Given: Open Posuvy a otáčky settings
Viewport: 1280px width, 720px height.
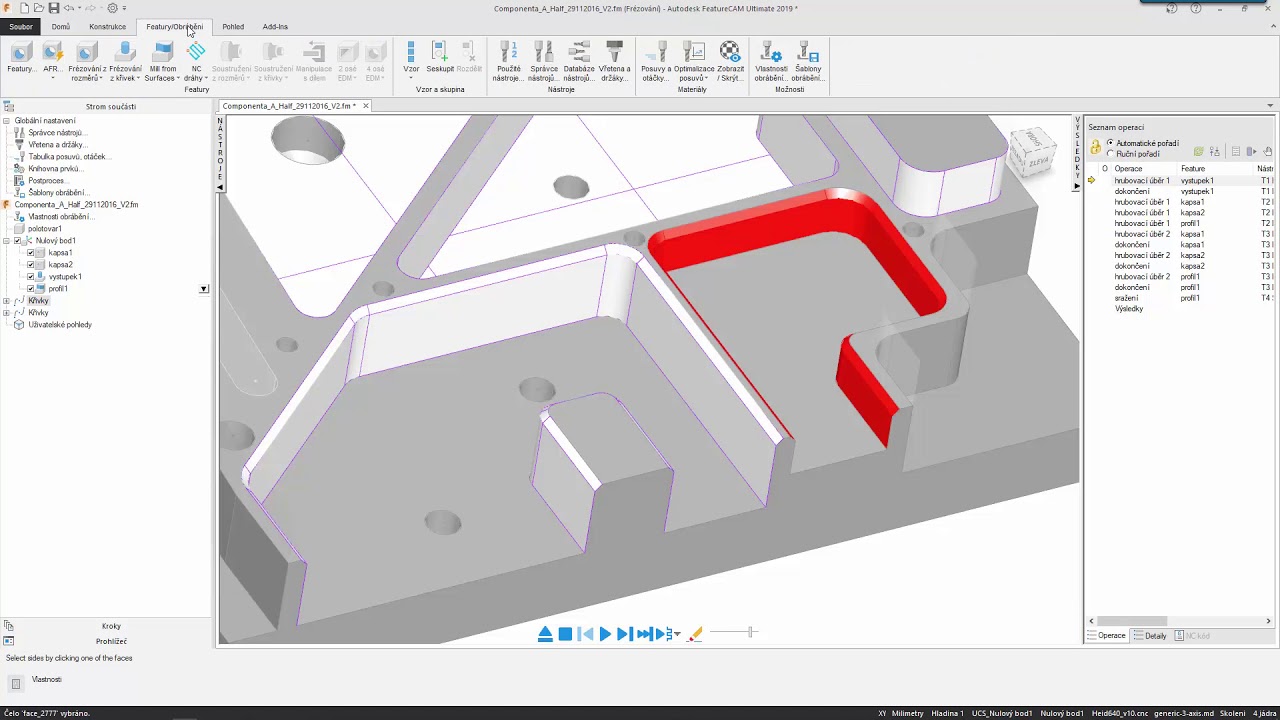Looking at the screenshot, I should (x=656, y=60).
